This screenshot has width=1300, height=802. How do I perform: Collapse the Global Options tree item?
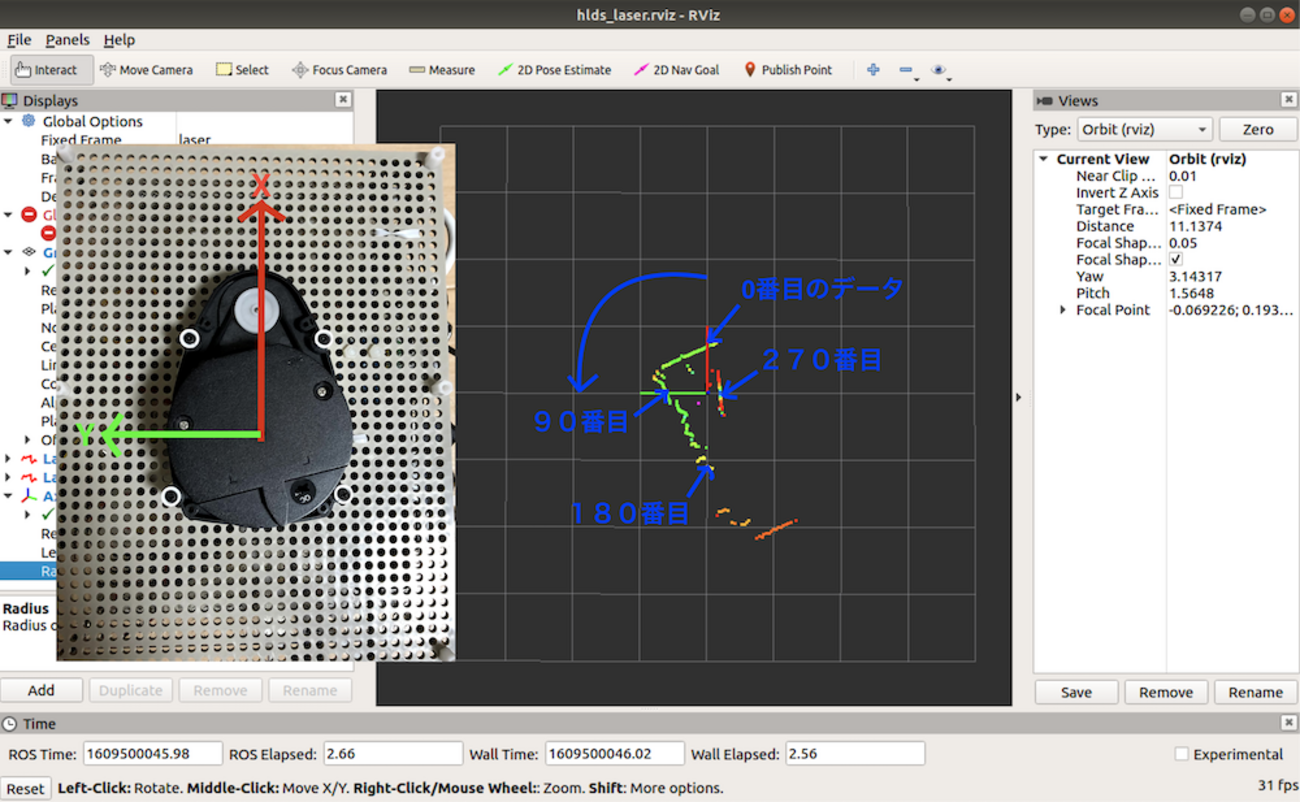(9, 122)
